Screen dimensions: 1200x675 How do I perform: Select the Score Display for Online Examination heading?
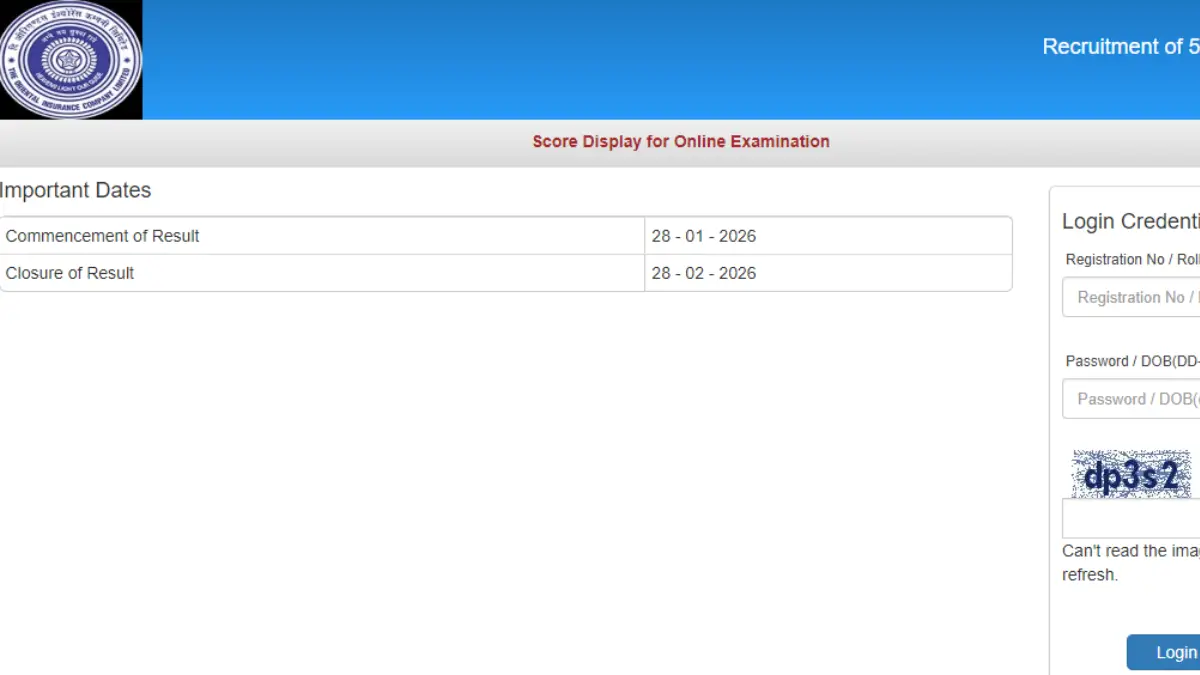[x=680, y=142]
